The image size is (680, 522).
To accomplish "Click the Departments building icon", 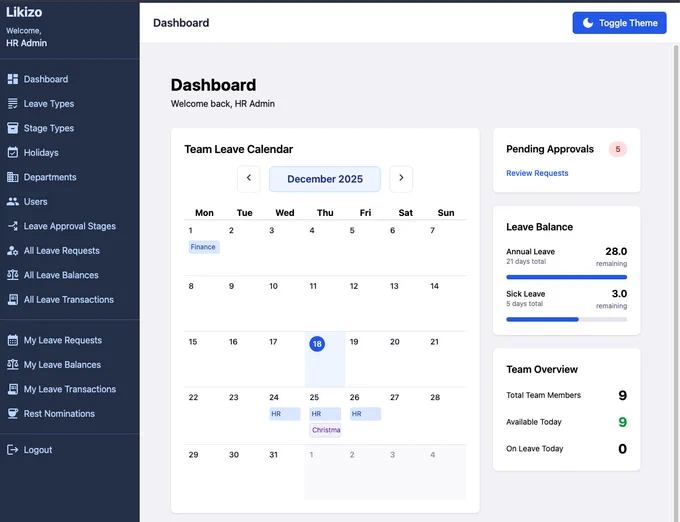I will (x=13, y=177).
